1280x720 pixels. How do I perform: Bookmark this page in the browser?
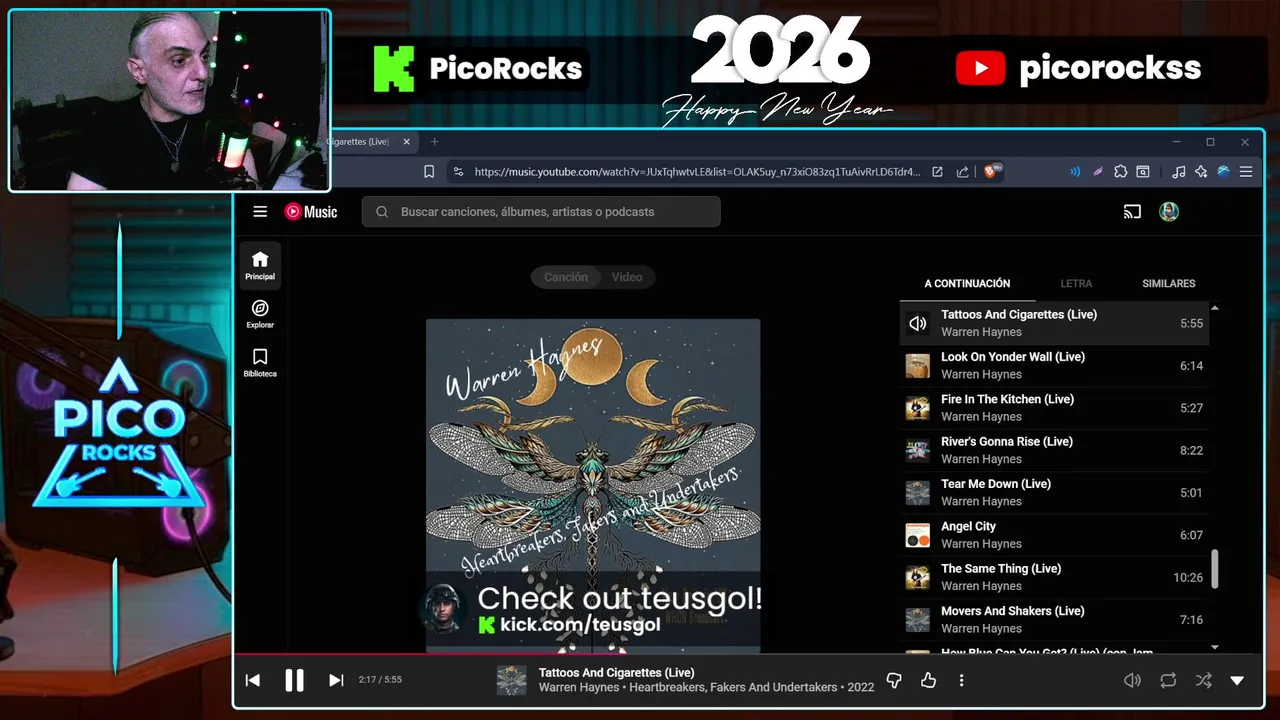428,172
